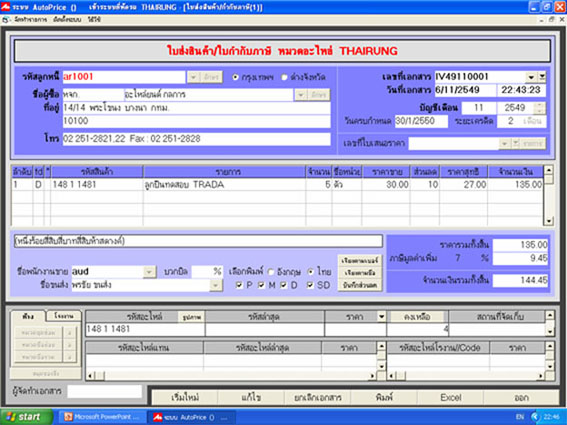Open the transport name dropdown
567x425 pixels.
pyautogui.click(x=216, y=285)
